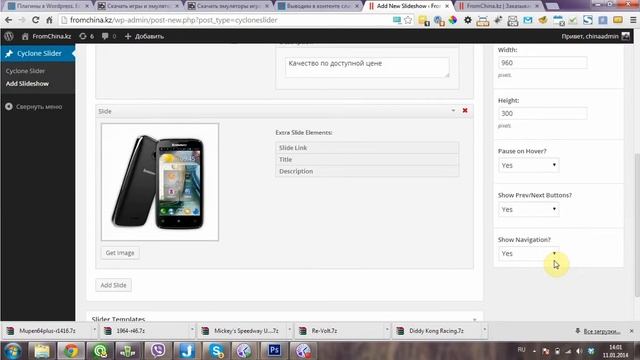Select the Cyclone Slider main menu item
This screenshot has width=640, height=360.
coord(38,53)
